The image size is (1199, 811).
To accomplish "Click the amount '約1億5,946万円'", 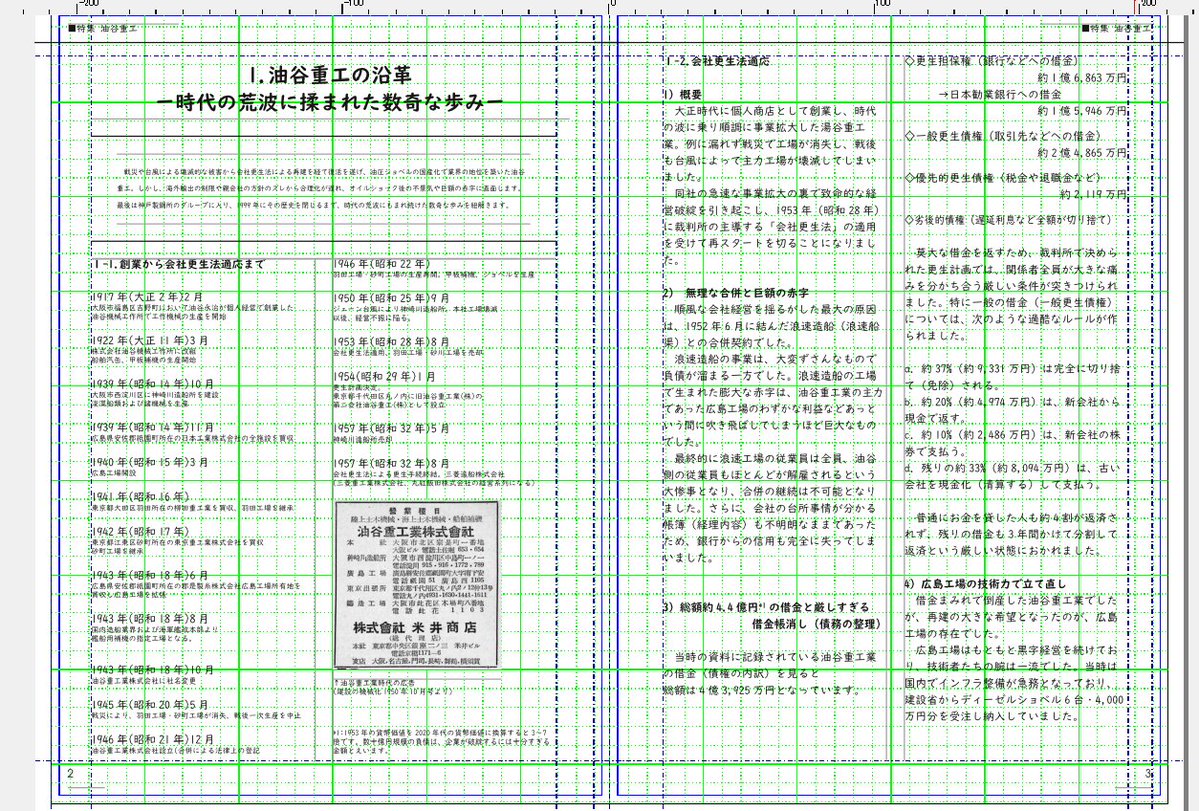I will [x=1082, y=112].
